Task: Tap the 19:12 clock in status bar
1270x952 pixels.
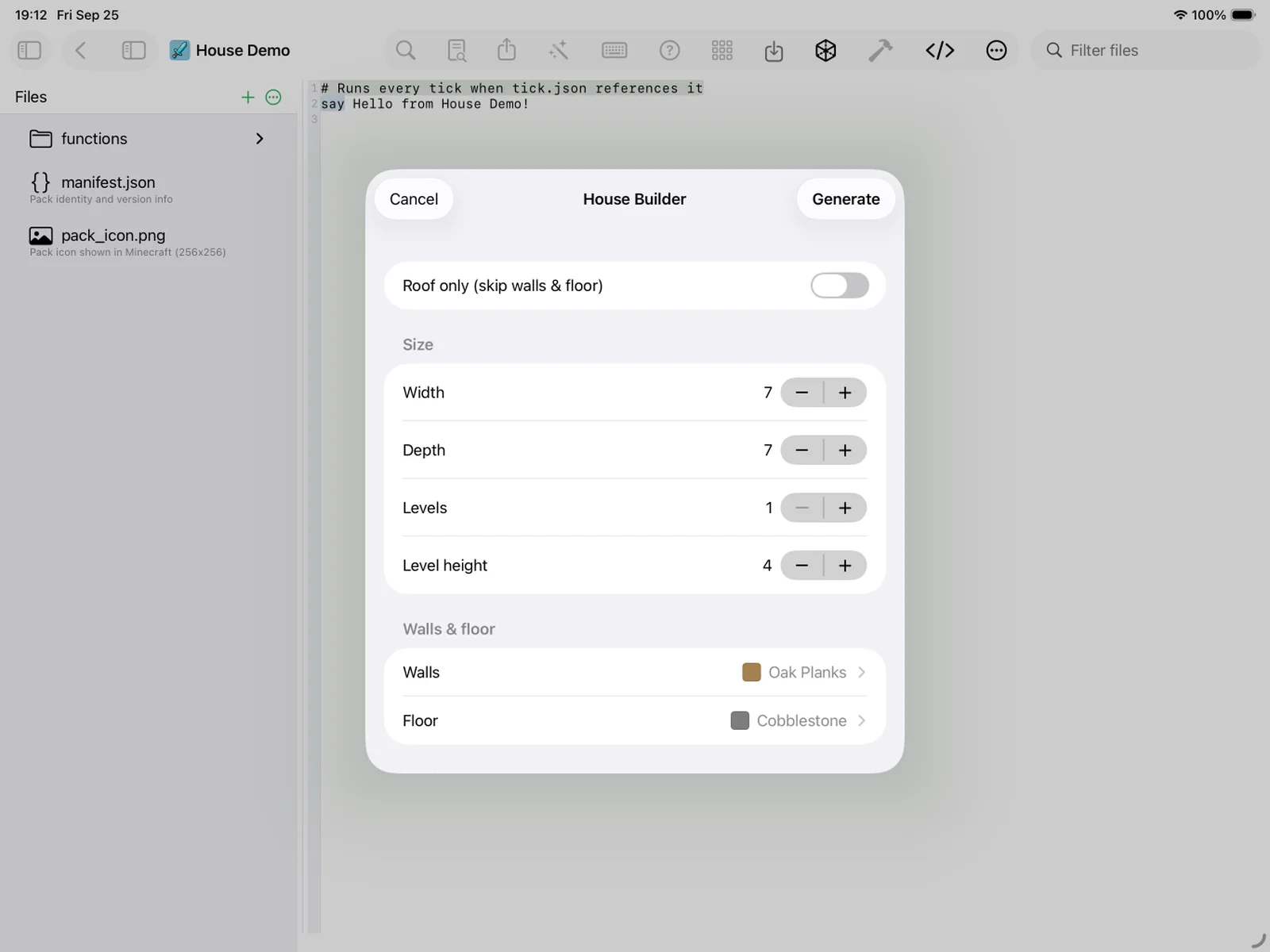Action: pos(31,15)
